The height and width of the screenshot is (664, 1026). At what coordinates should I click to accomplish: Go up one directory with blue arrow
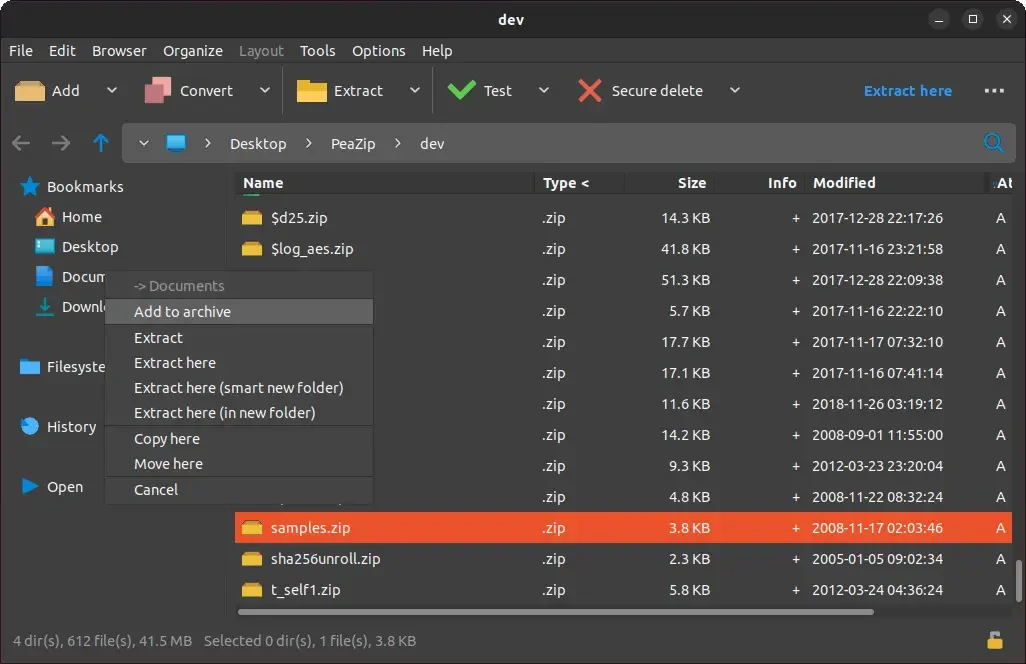(x=101, y=143)
